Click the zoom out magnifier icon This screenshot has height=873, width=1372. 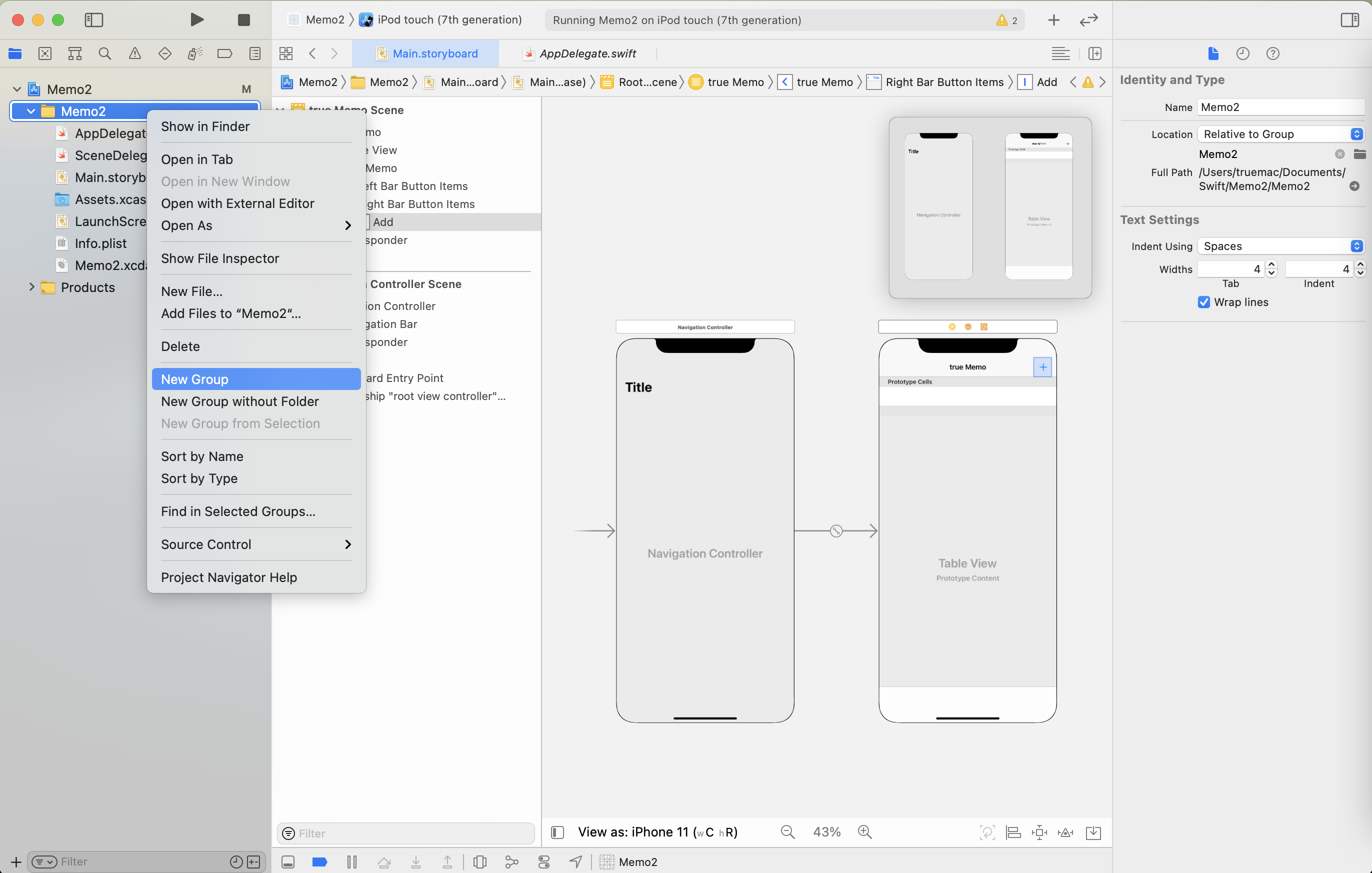pyautogui.click(x=787, y=832)
